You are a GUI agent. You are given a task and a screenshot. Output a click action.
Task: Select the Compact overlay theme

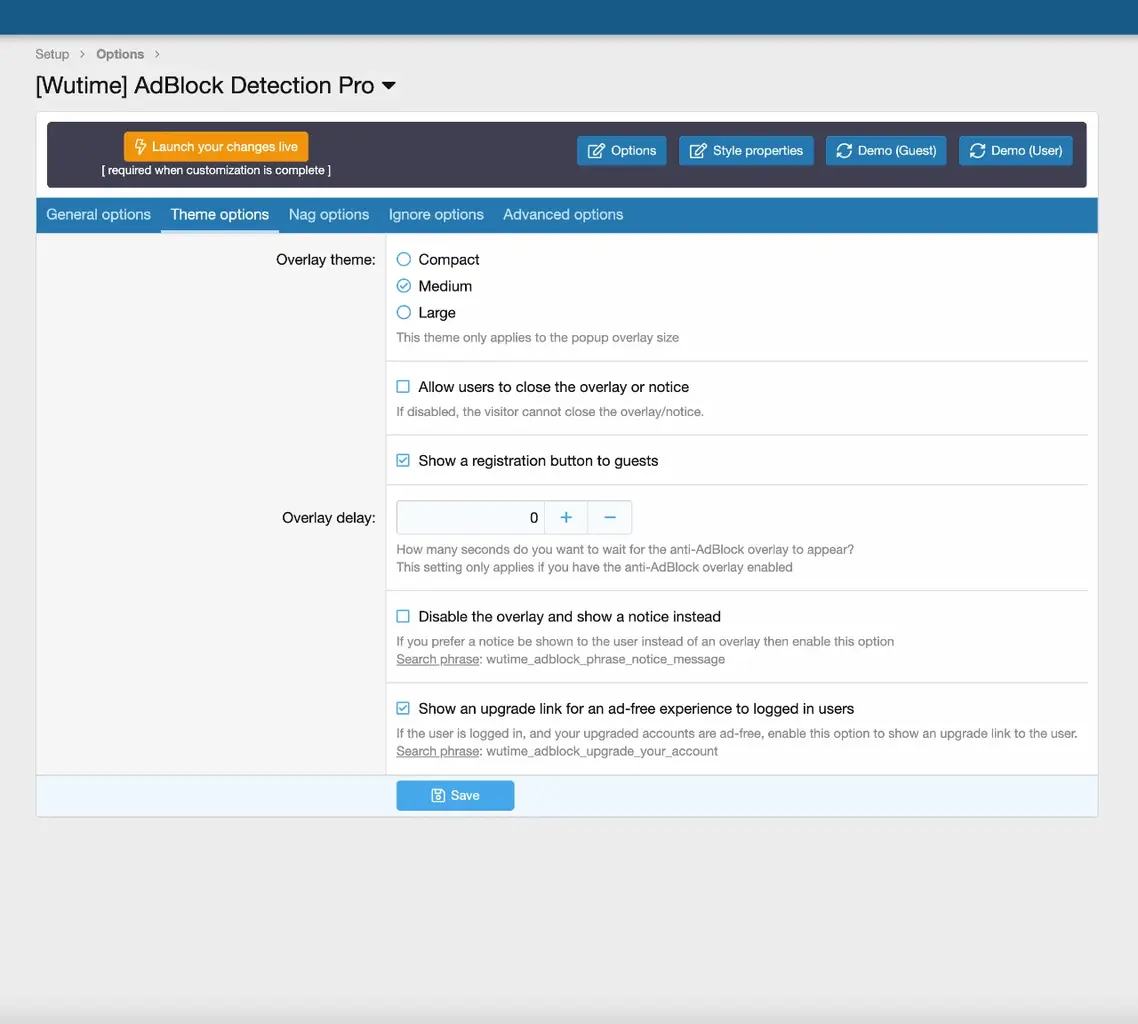tap(404, 260)
